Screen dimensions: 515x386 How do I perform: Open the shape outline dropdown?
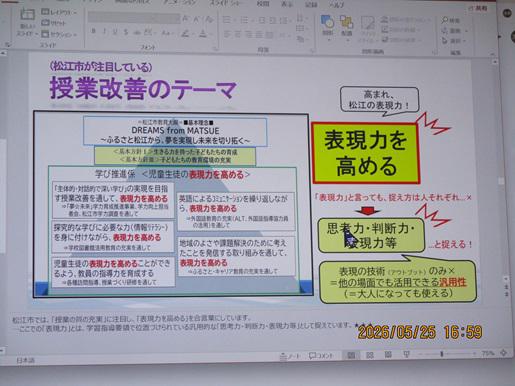click(400, 30)
